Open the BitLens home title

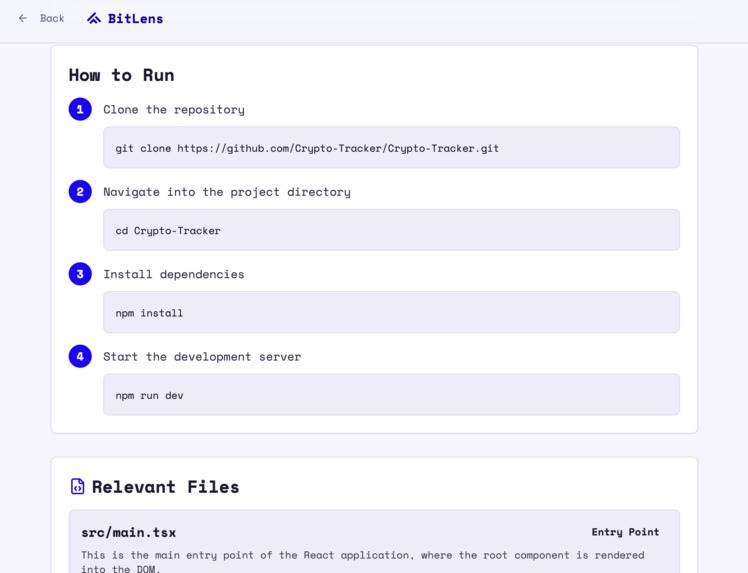[135, 19]
